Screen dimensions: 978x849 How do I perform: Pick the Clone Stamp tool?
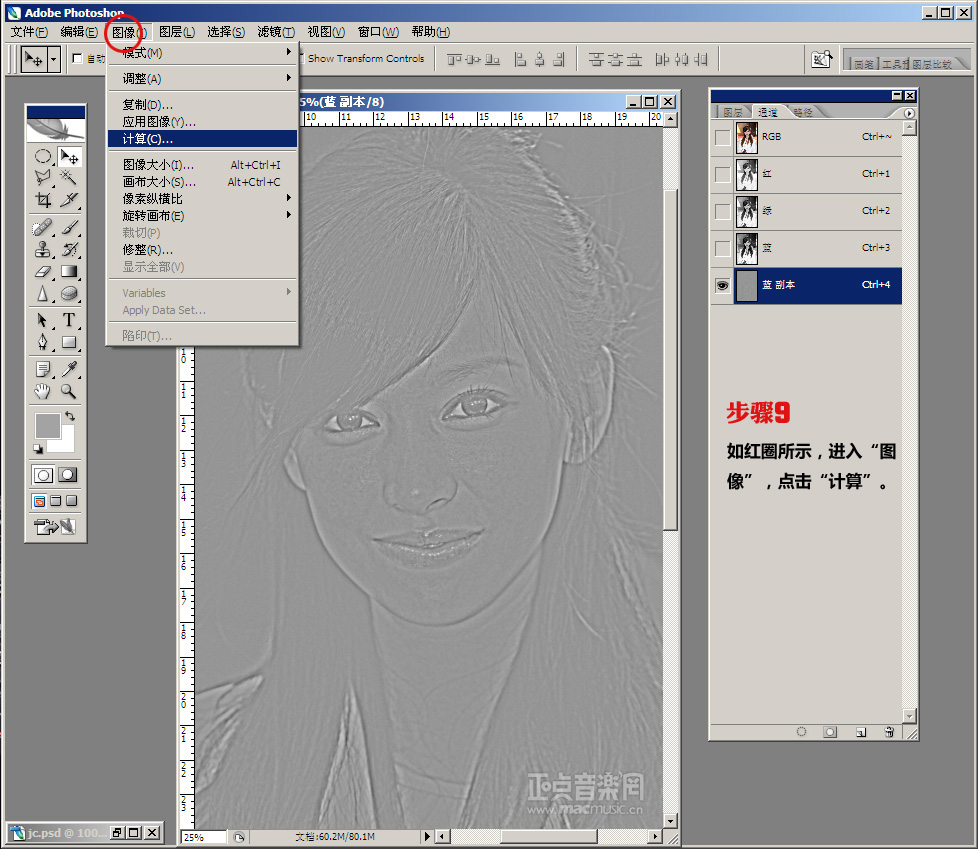(x=43, y=249)
